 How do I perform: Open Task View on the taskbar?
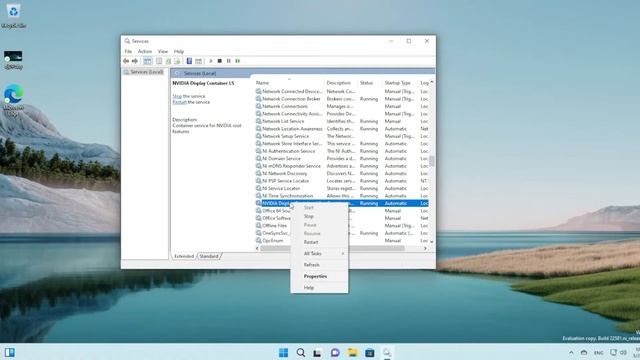tap(317, 353)
